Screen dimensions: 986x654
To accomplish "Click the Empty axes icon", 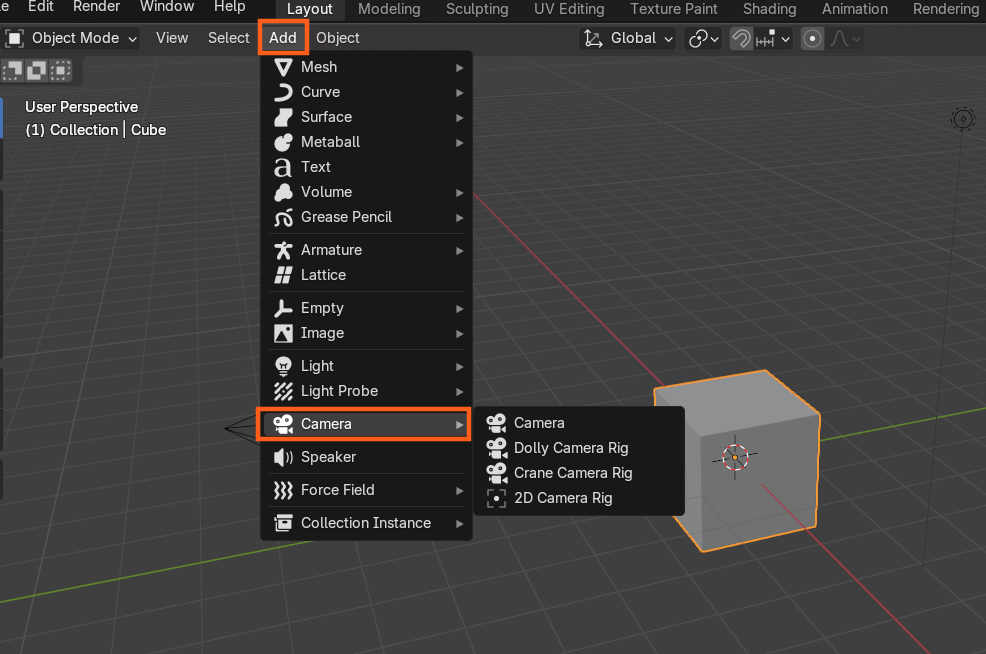I will 283,308.
